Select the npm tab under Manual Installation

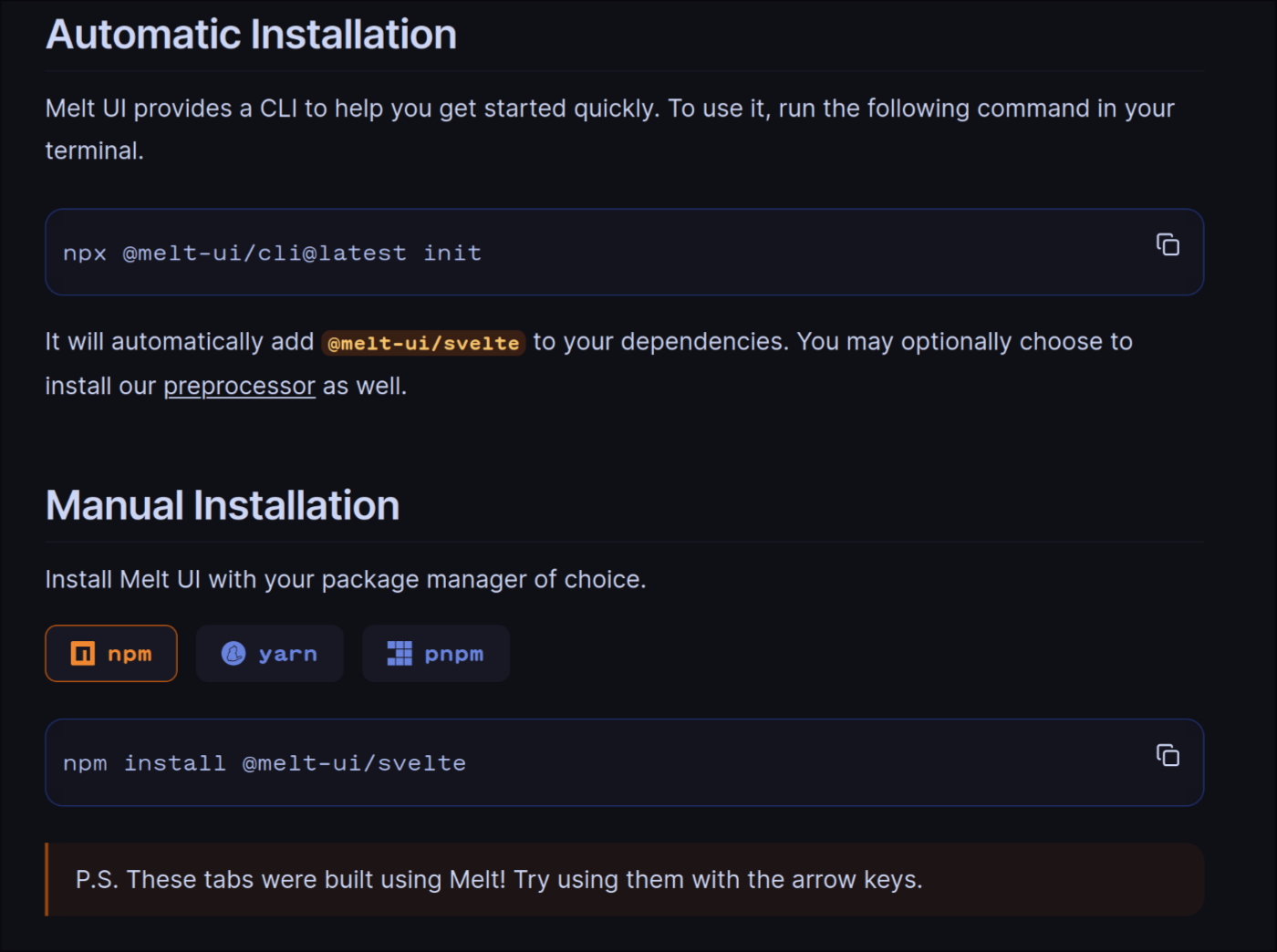tap(111, 653)
